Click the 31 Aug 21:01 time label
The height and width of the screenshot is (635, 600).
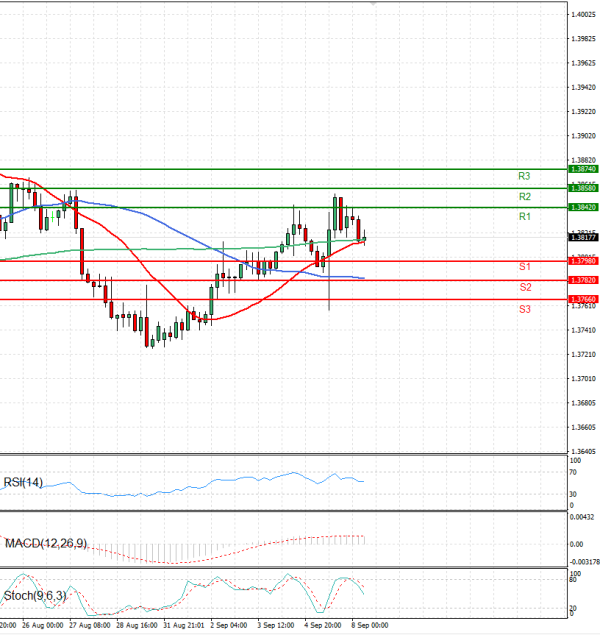[x=184, y=626]
